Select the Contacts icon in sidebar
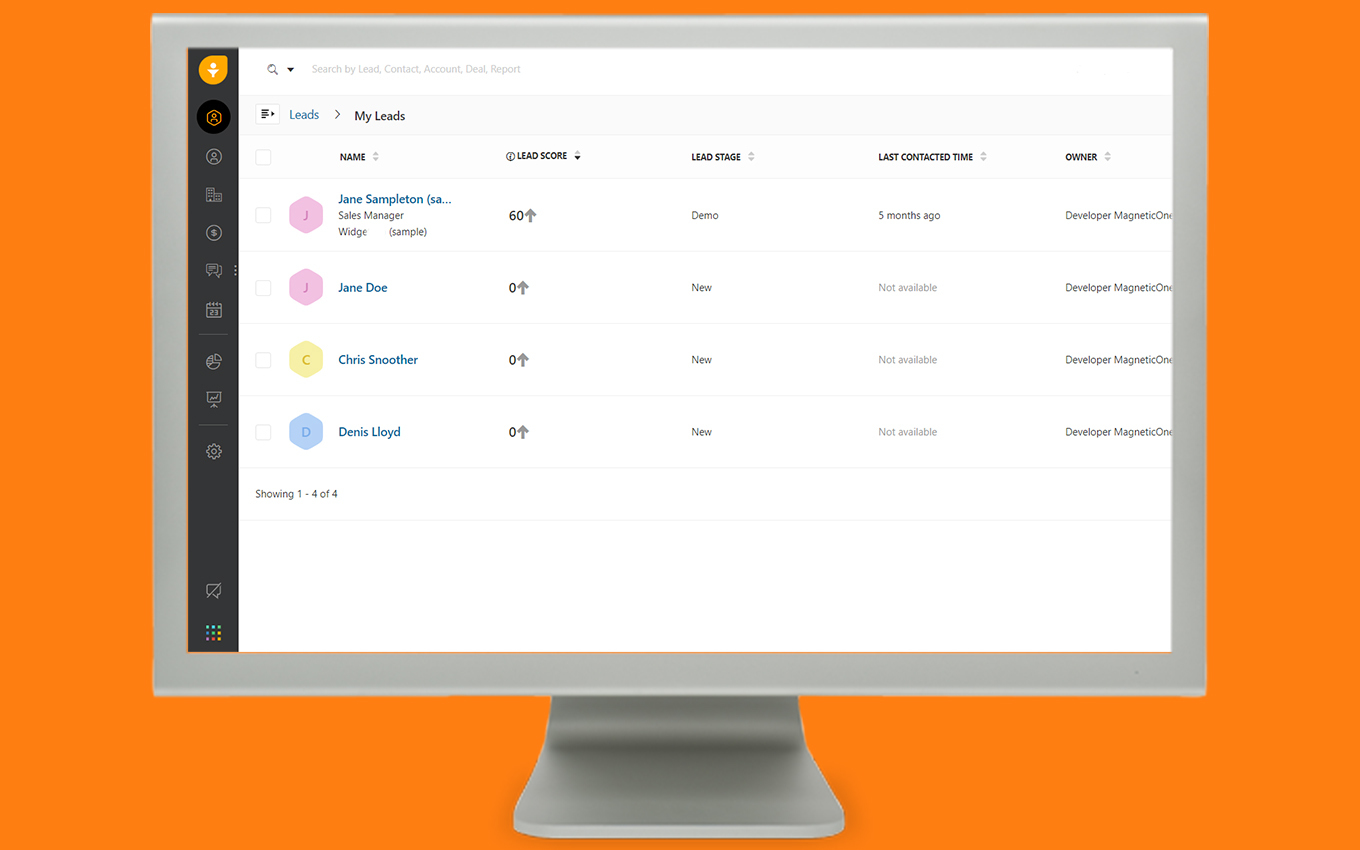 [x=213, y=156]
